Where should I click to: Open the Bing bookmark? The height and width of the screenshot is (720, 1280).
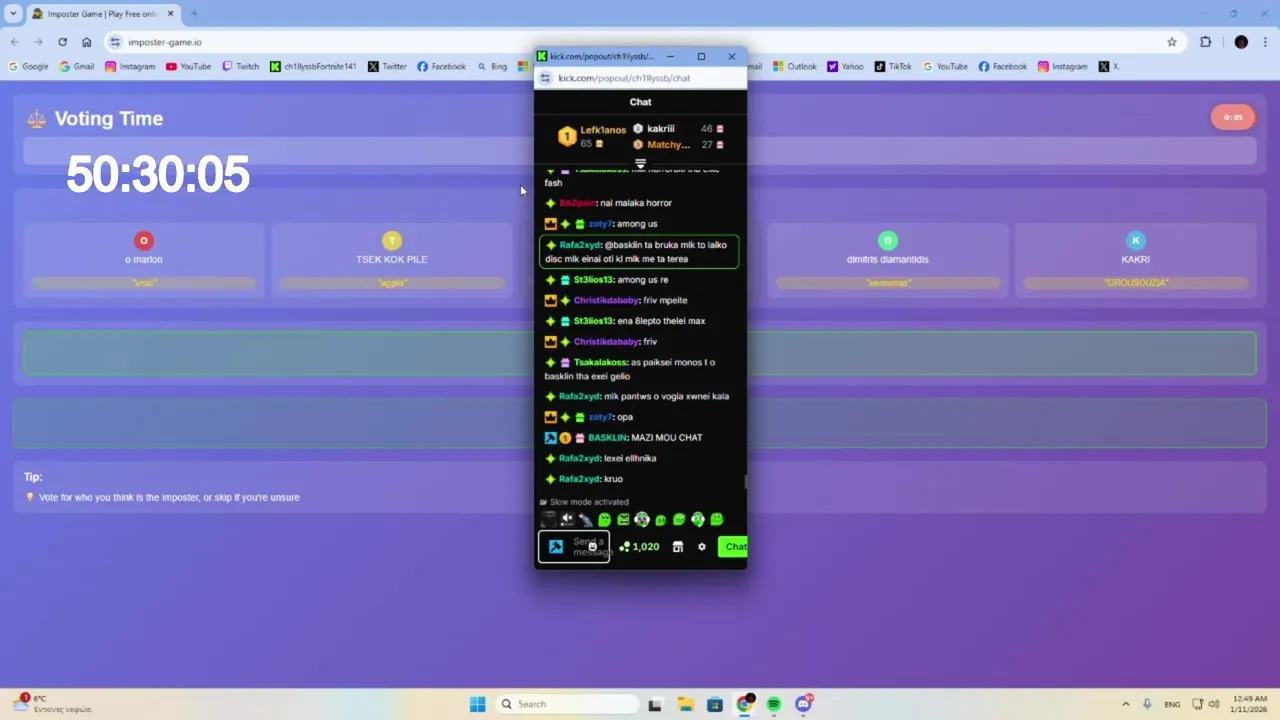491,67
